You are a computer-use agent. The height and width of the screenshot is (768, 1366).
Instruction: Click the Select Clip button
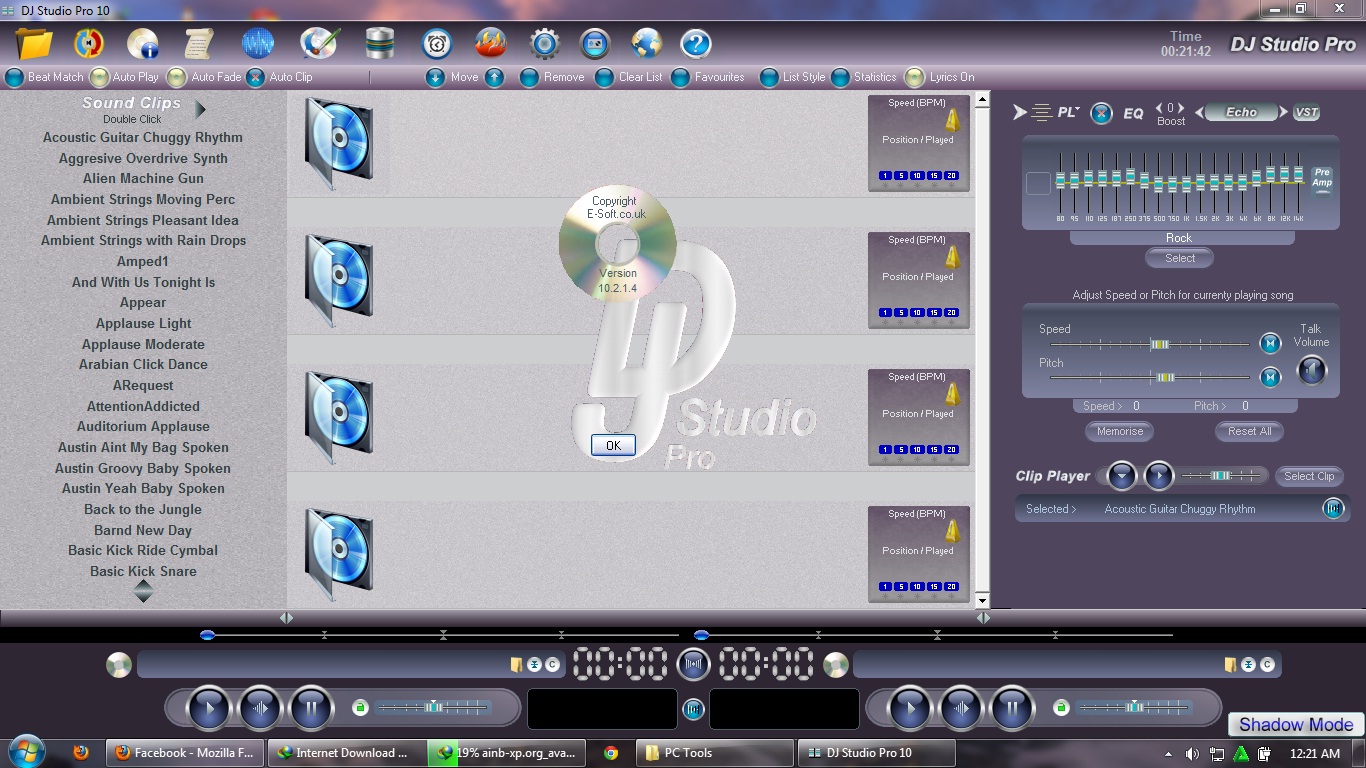1309,476
